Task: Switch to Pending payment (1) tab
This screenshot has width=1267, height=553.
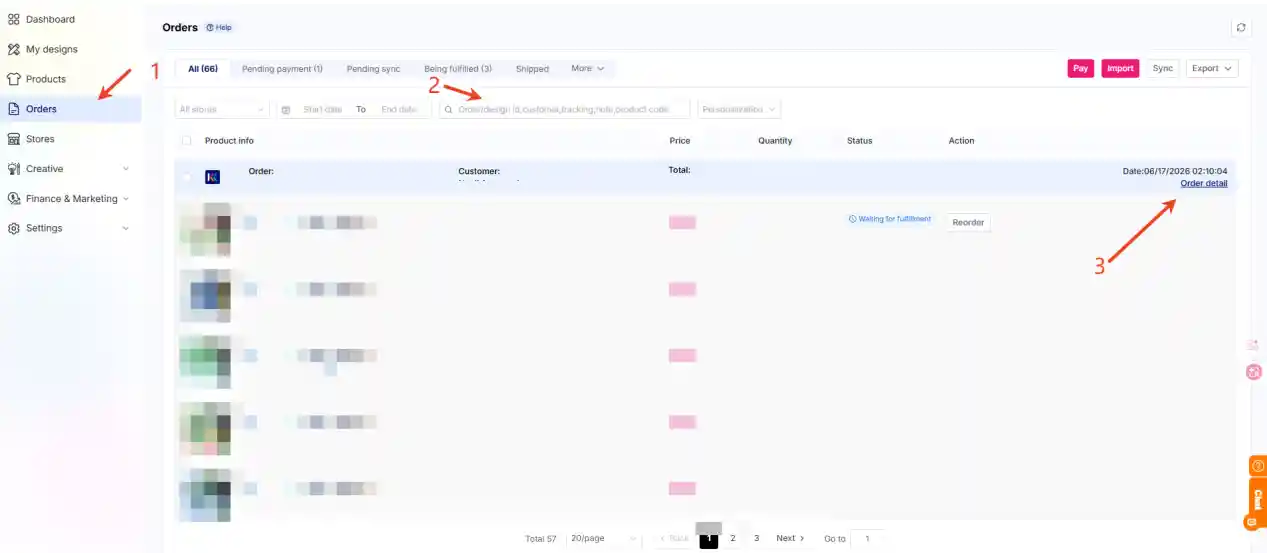Action: (x=282, y=69)
